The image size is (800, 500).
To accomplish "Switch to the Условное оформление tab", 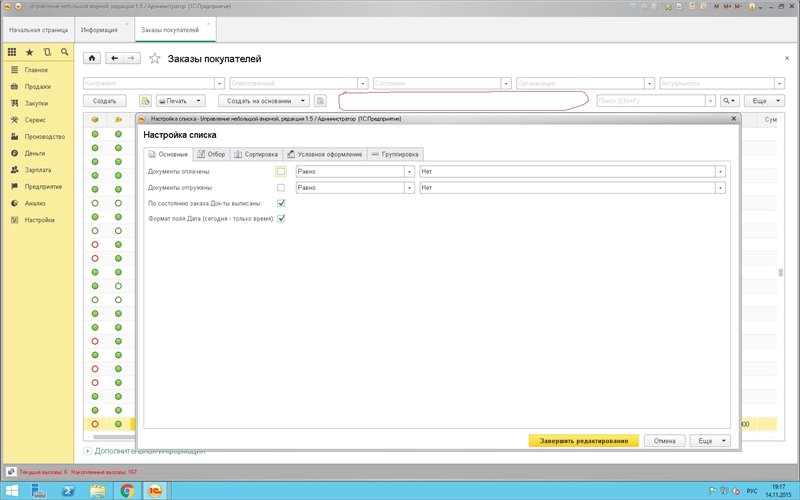I will click(x=324, y=154).
